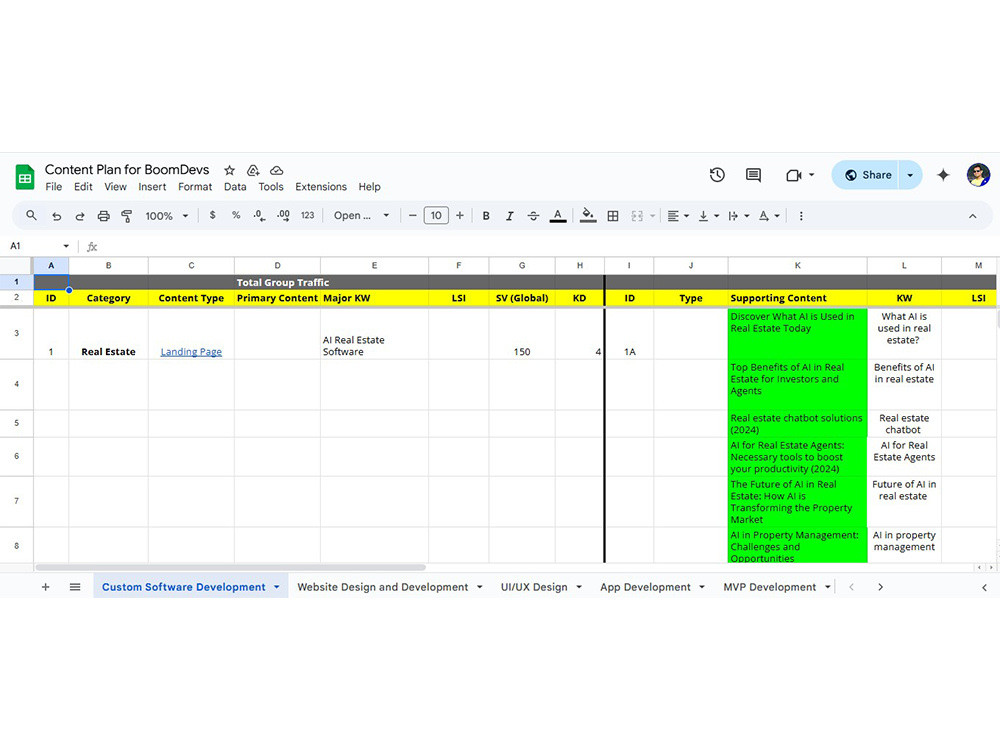The image size is (1000, 750).
Task: Redo the last action
Action: (x=80, y=216)
